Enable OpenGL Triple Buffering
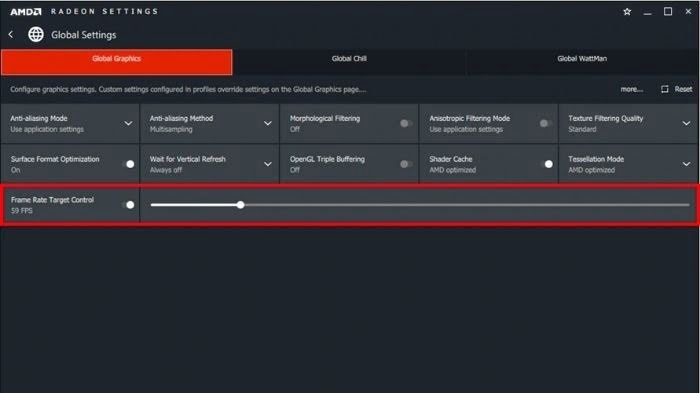700x393 pixels. 406,164
